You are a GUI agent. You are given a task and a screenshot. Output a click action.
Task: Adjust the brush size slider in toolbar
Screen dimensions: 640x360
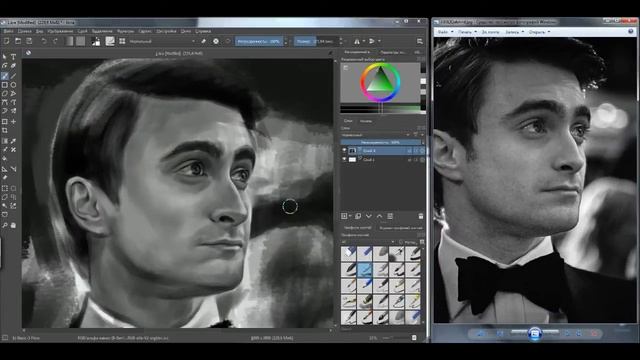[x=316, y=41]
